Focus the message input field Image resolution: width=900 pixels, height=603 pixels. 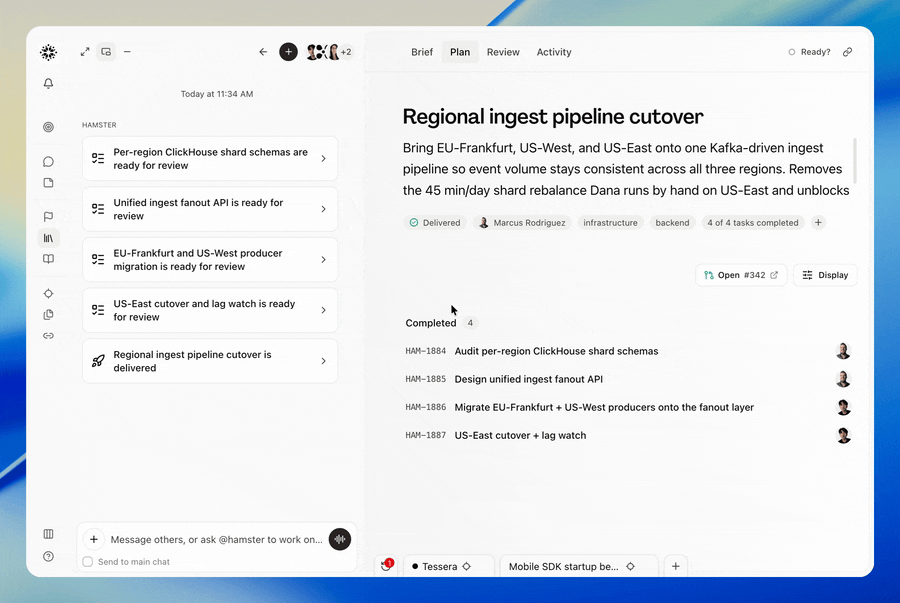(x=216, y=539)
